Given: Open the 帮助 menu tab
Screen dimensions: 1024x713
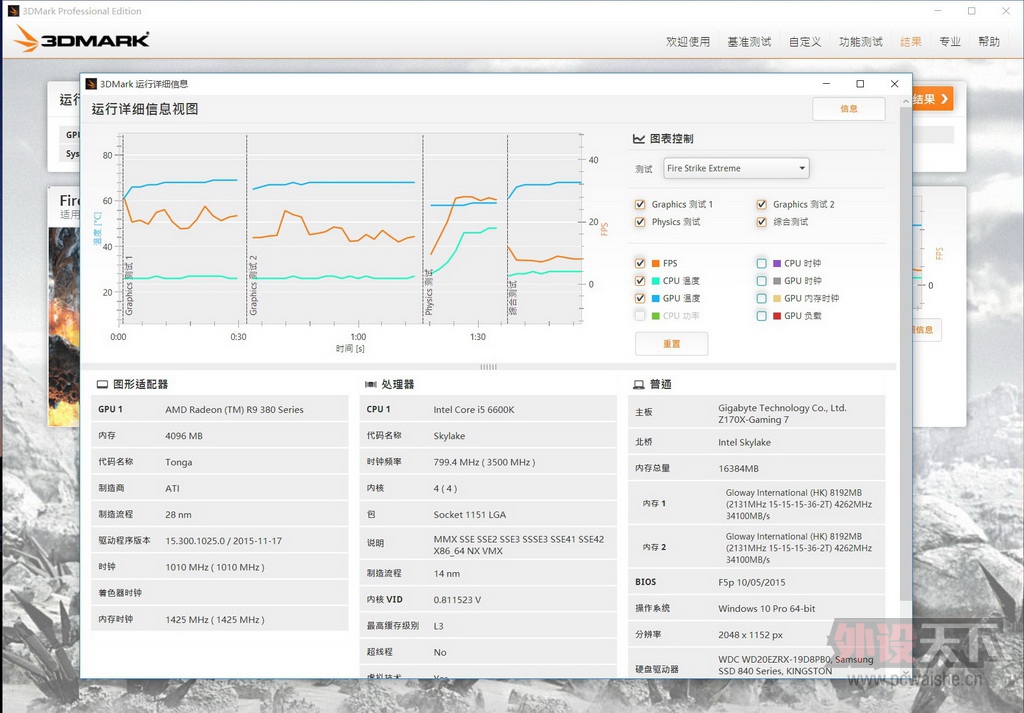Looking at the screenshot, I should pyautogui.click(x=989, y=42).
